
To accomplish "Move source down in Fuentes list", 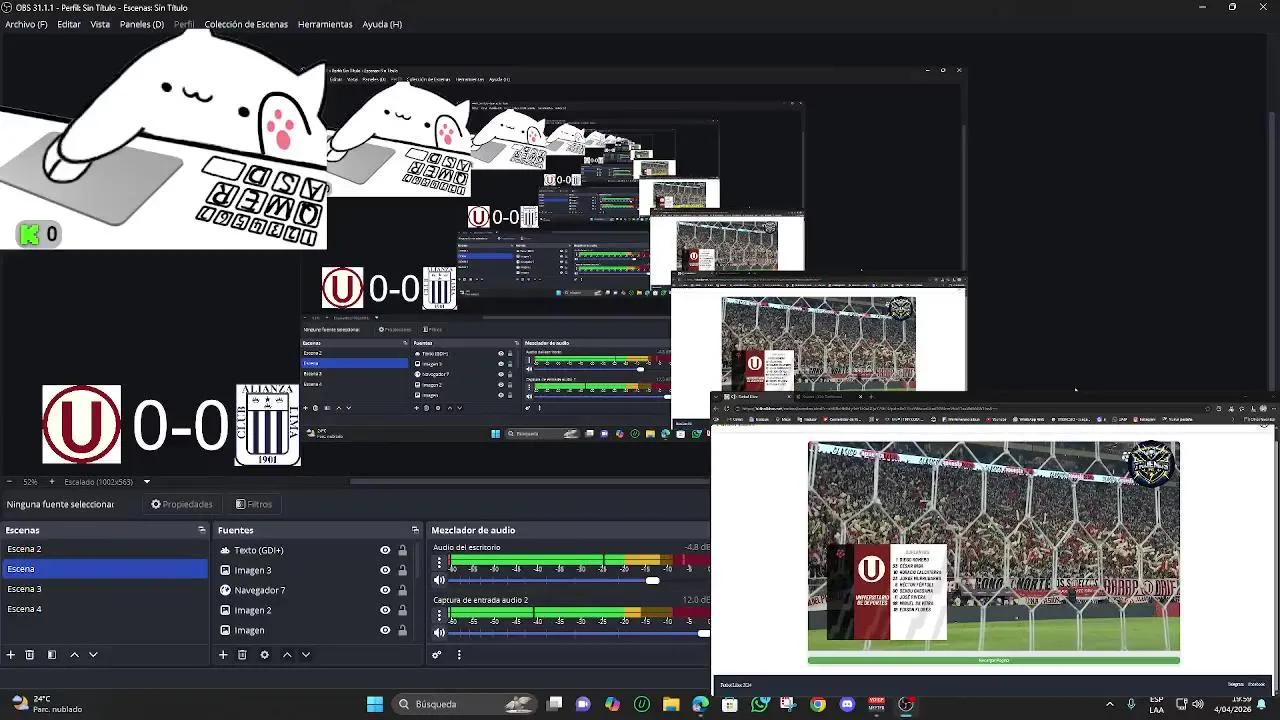I will 306,655.
